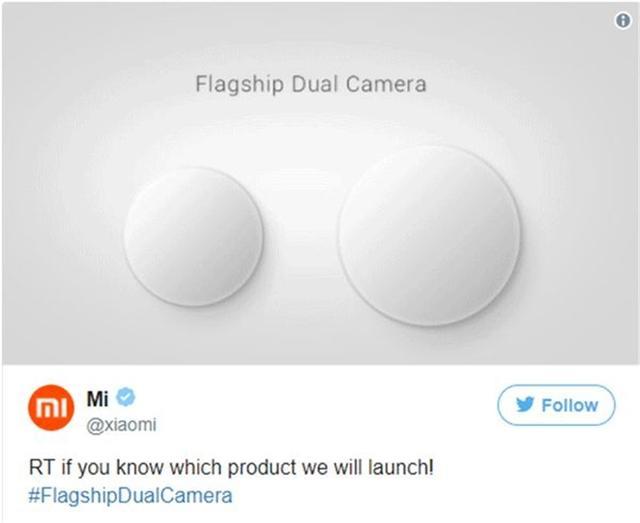Click the word "know" in the tweet text

point(140,467)
